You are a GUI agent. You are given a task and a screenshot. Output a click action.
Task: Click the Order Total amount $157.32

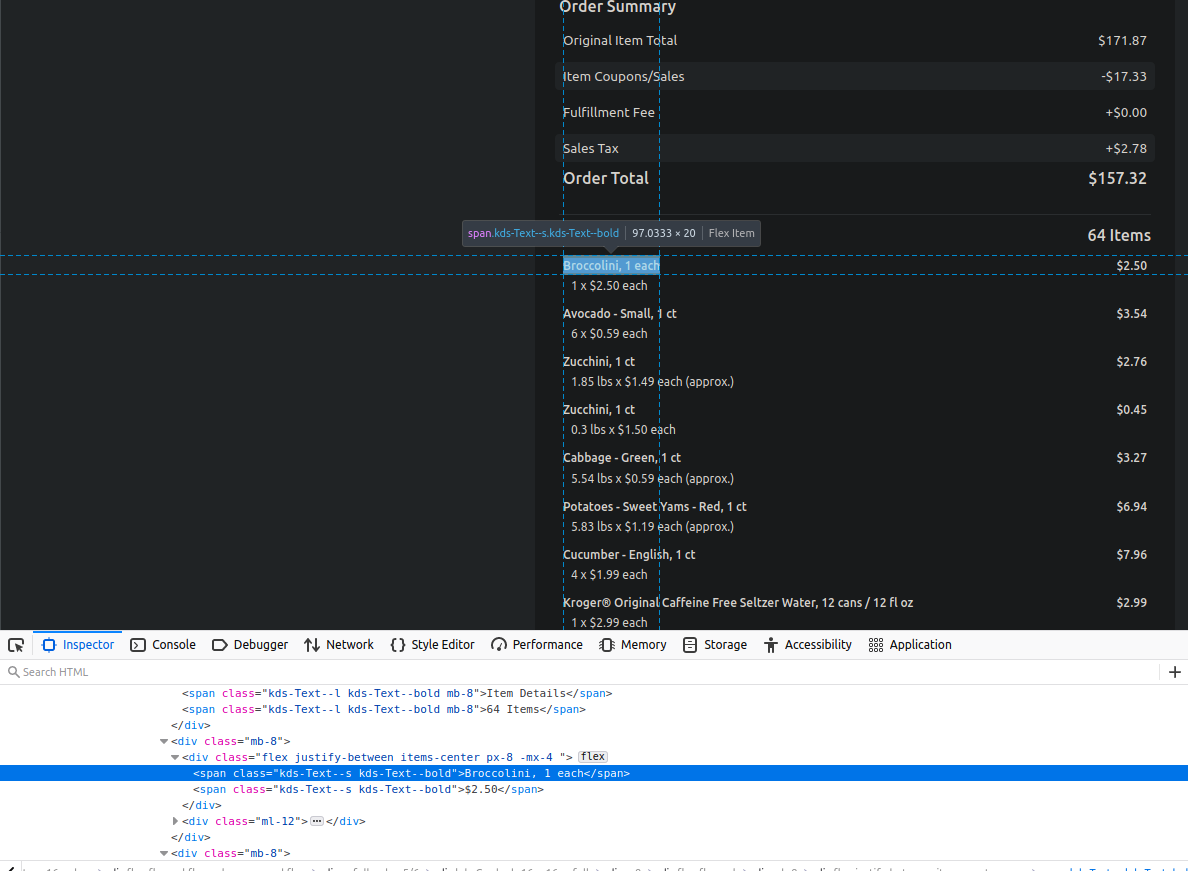pos(1118,179)
